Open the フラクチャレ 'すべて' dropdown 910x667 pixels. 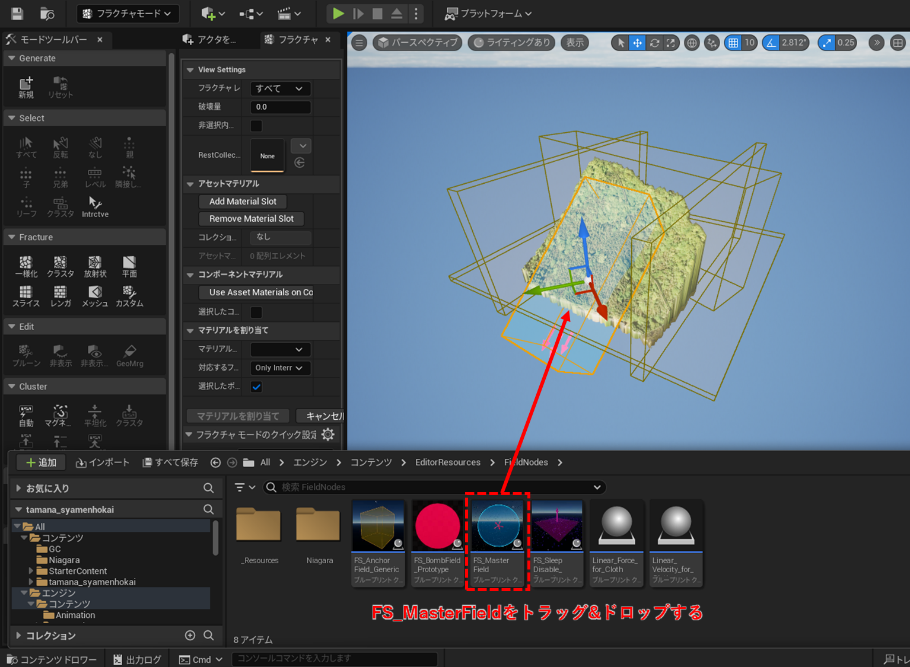(280, 89)
